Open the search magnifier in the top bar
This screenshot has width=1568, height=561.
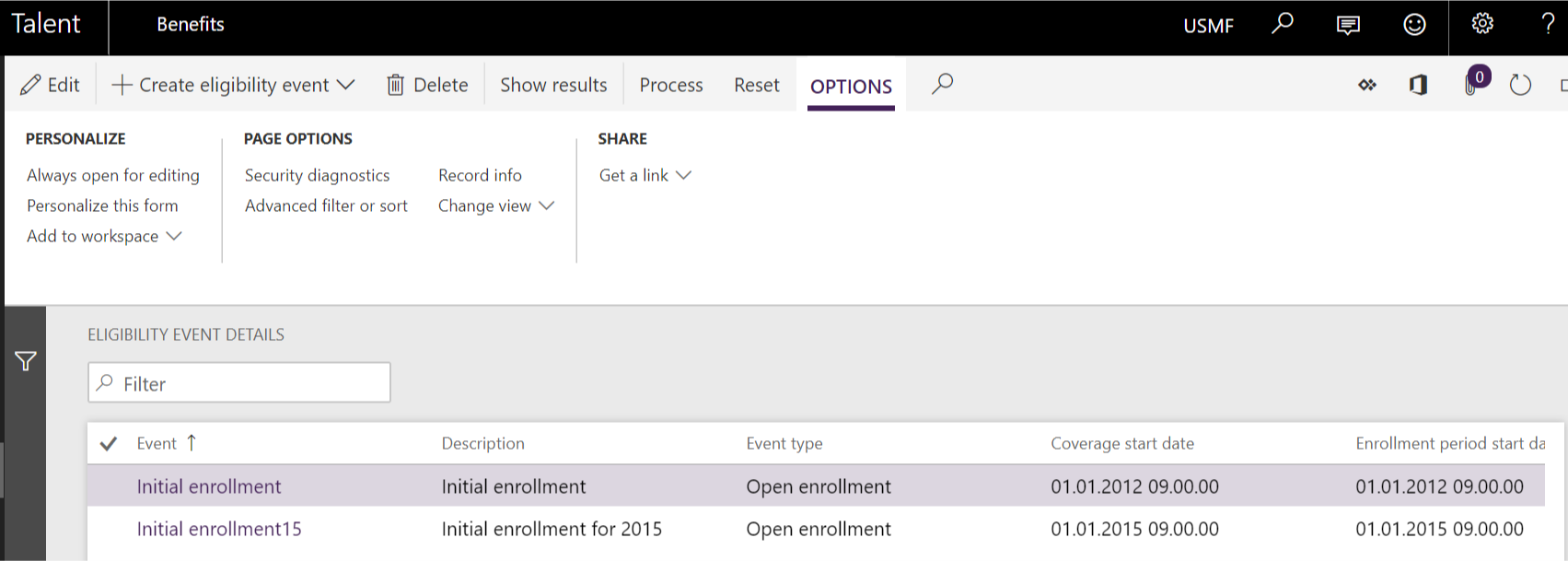pos(1282,24)
